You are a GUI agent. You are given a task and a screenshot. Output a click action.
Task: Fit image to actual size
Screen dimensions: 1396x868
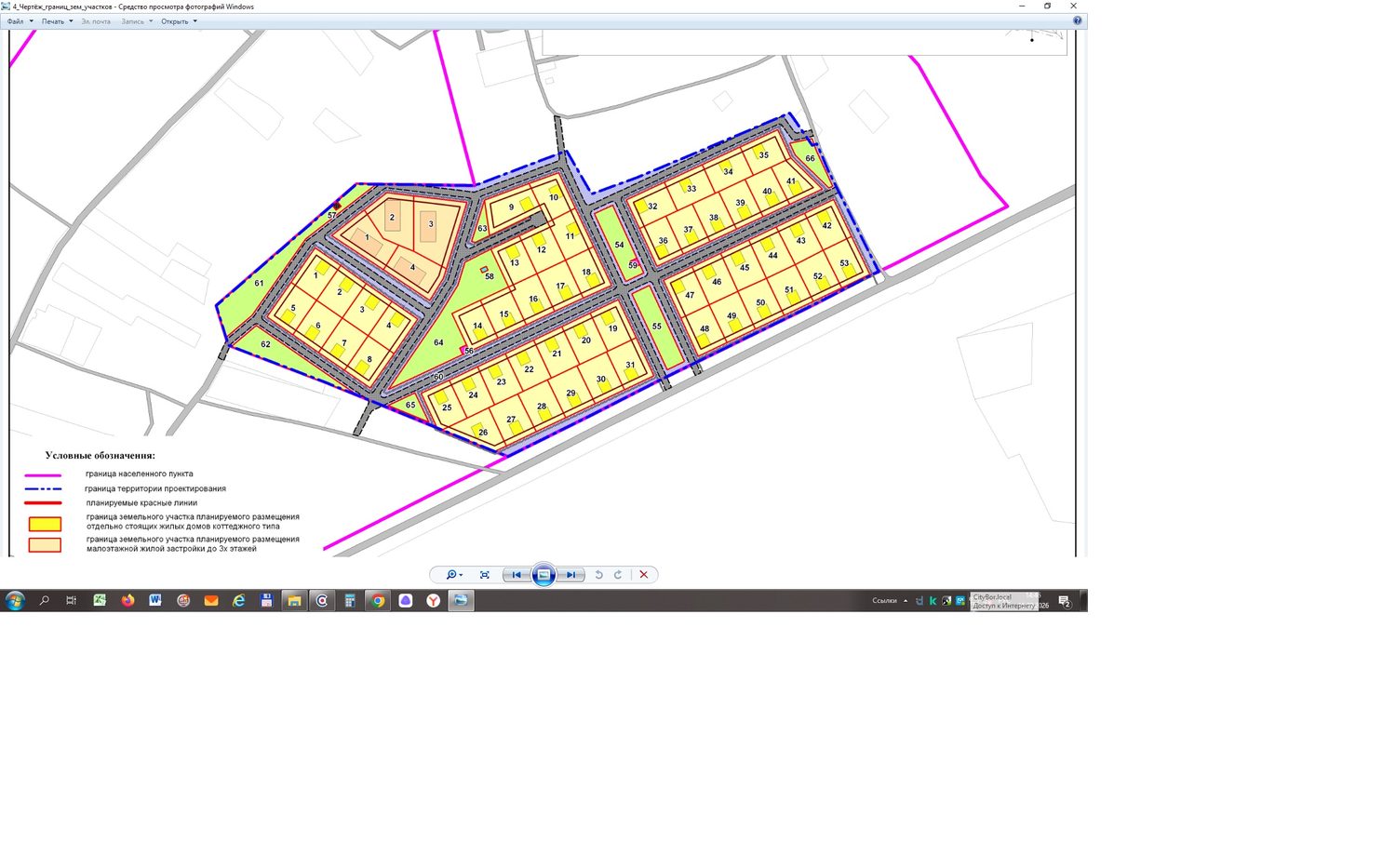click(484, 575)
